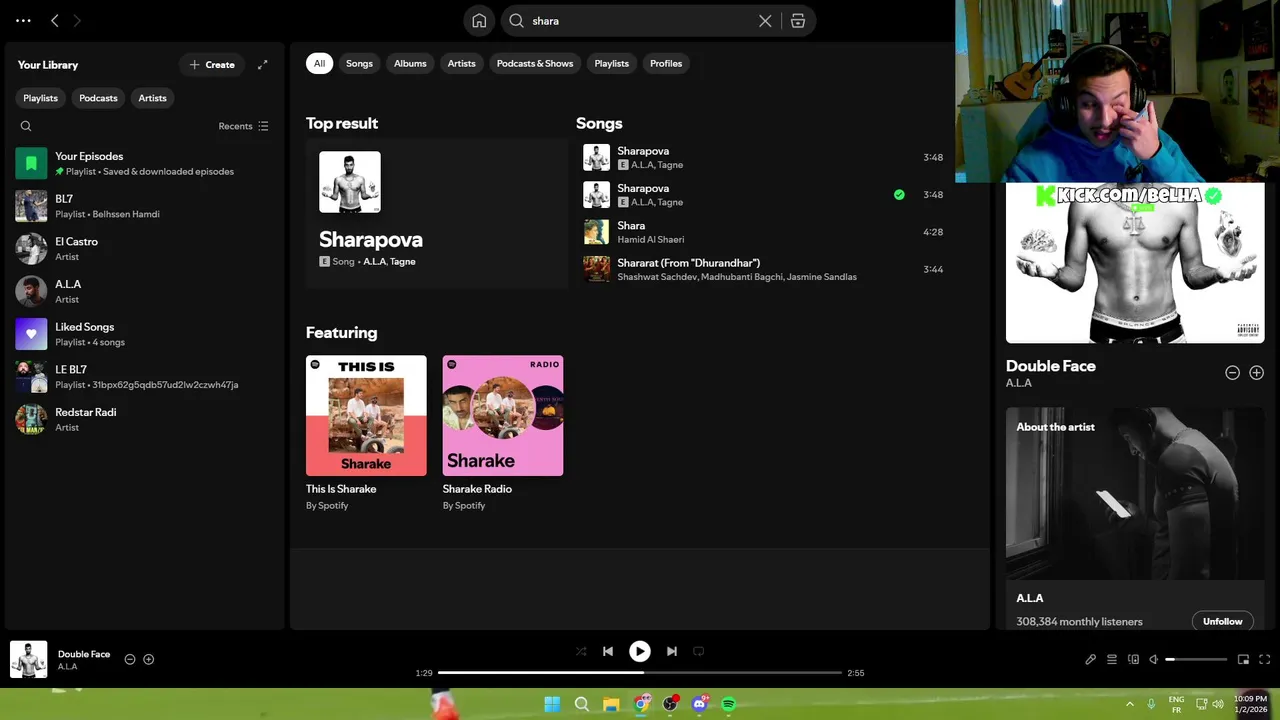The image size is (1280, 720).
Task: Filter library by Playlists
Action: point(41,98)
